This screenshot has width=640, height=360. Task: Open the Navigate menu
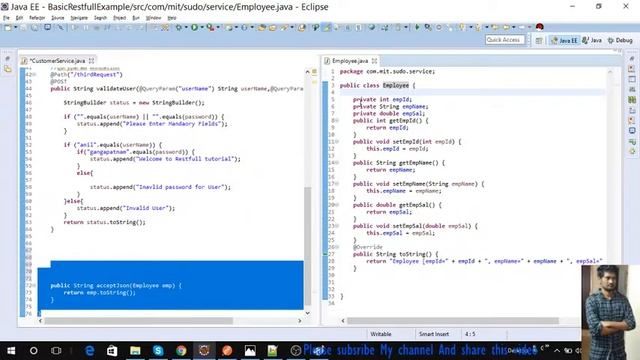click(x=79, y=18)
